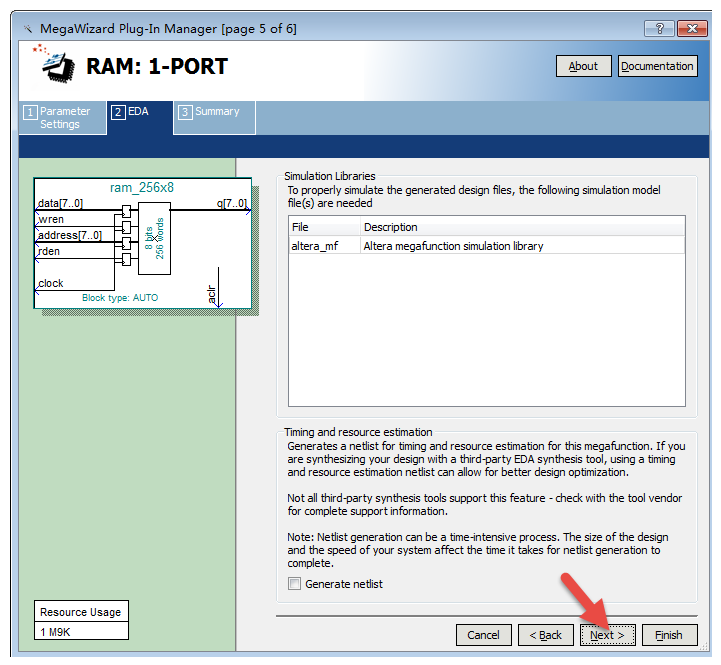Click the help question mark button

[659, 29]
